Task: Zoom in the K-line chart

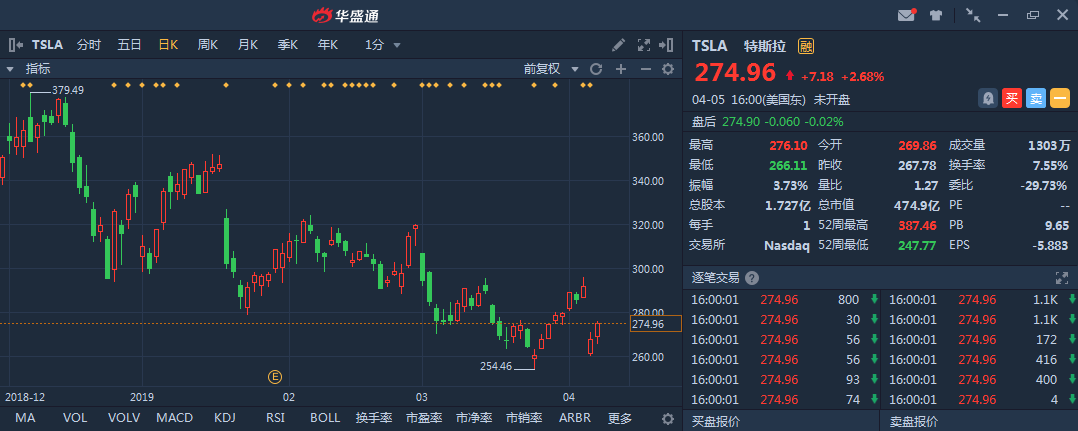Action: pos(621,69)
